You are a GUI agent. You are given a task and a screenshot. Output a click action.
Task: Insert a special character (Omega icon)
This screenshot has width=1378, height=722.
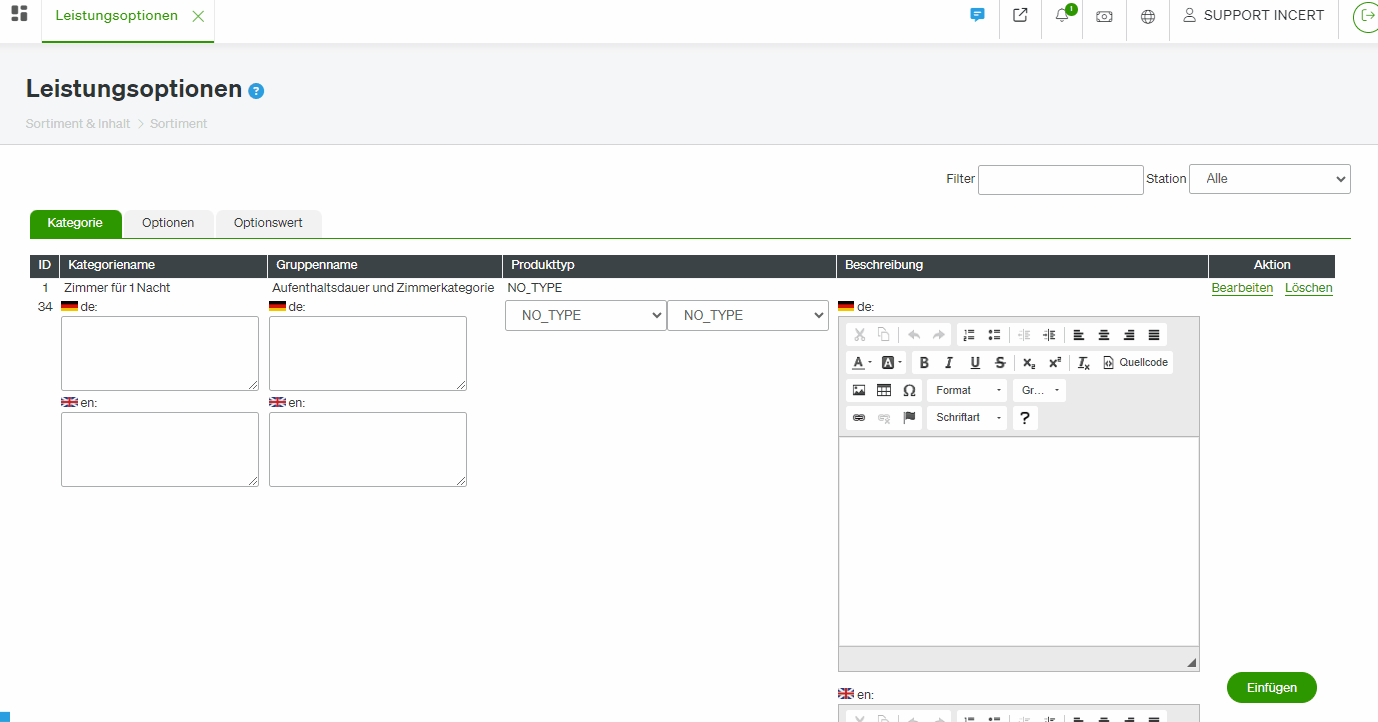pos(909,390)
